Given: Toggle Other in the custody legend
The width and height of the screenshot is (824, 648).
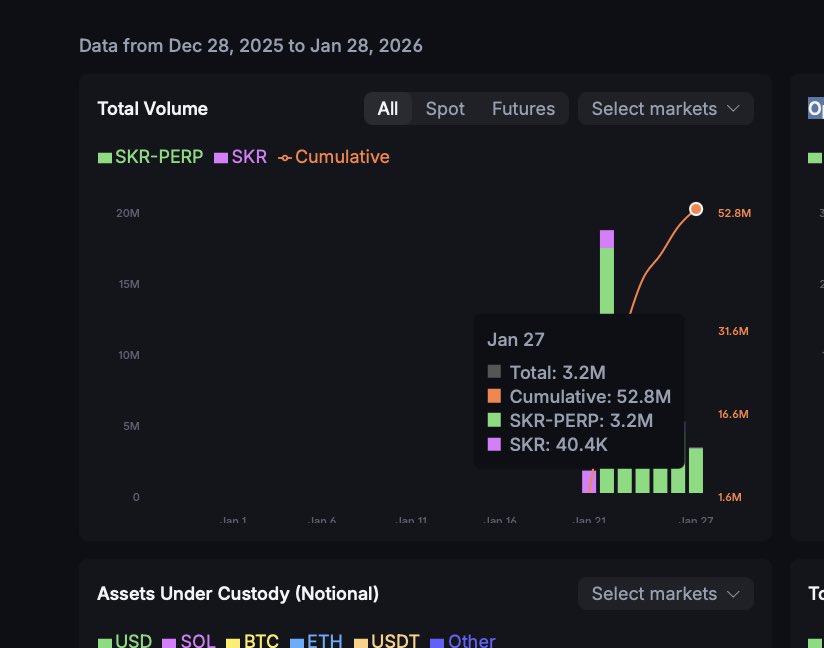Looking at the screenshot, I should 462,641.
